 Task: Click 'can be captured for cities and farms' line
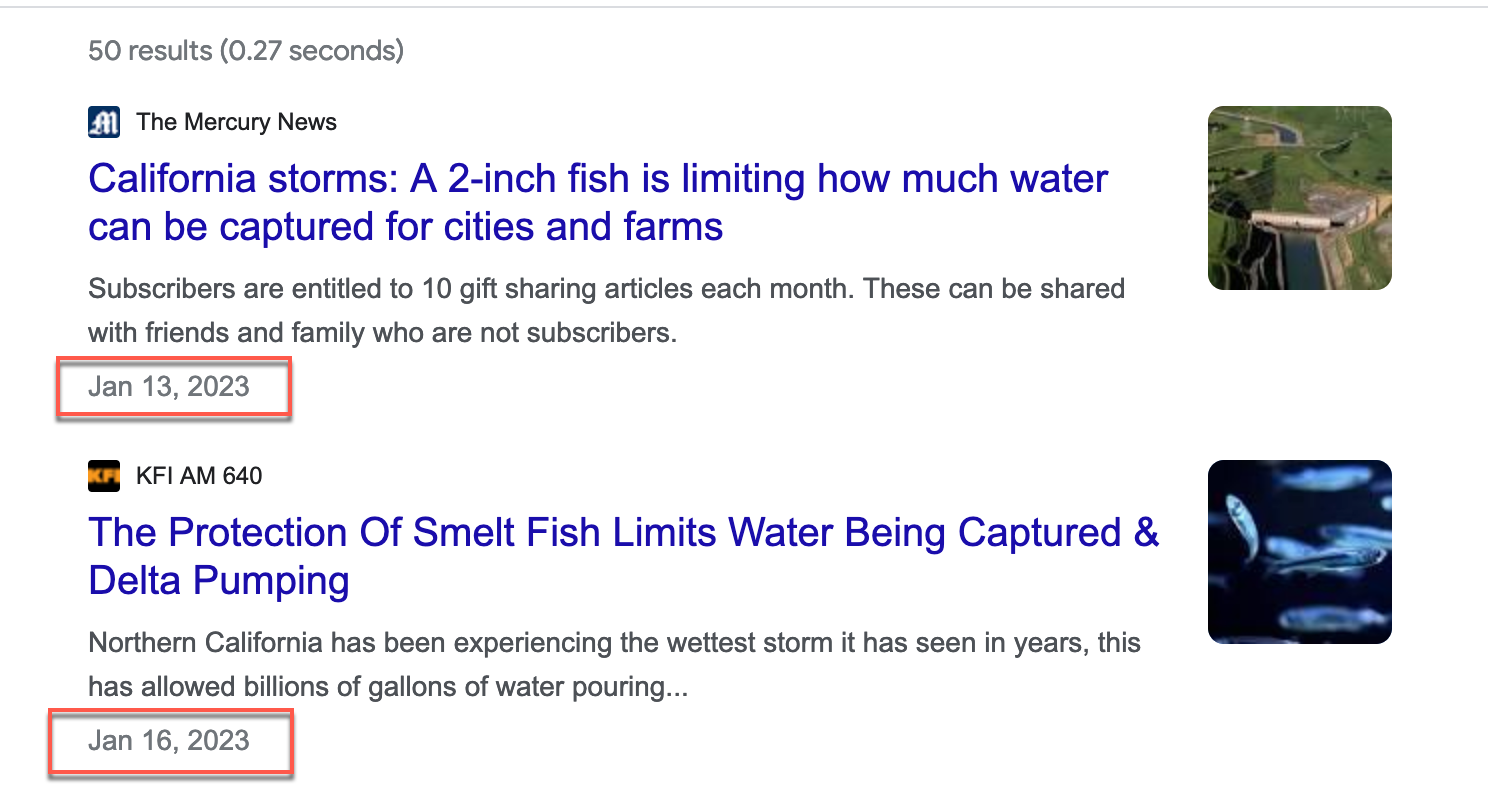(x=405, y=228)
